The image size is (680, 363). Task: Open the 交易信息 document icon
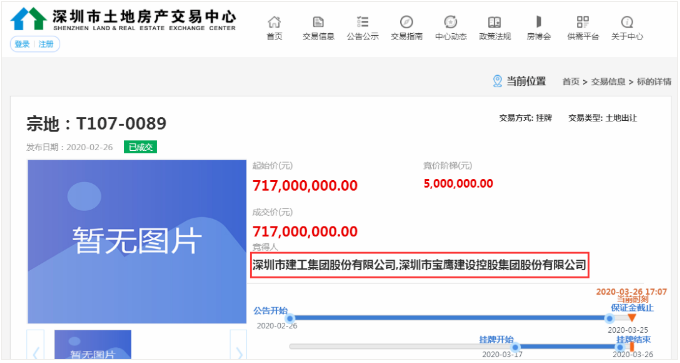(x=318, y=22)
